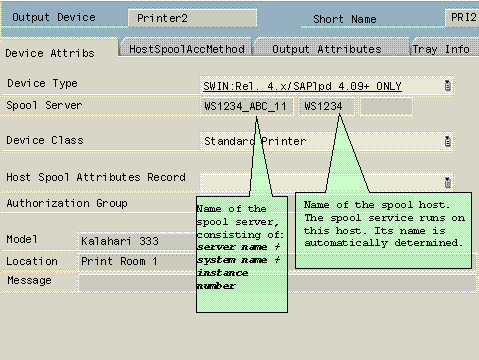Click the Model label

22,239
